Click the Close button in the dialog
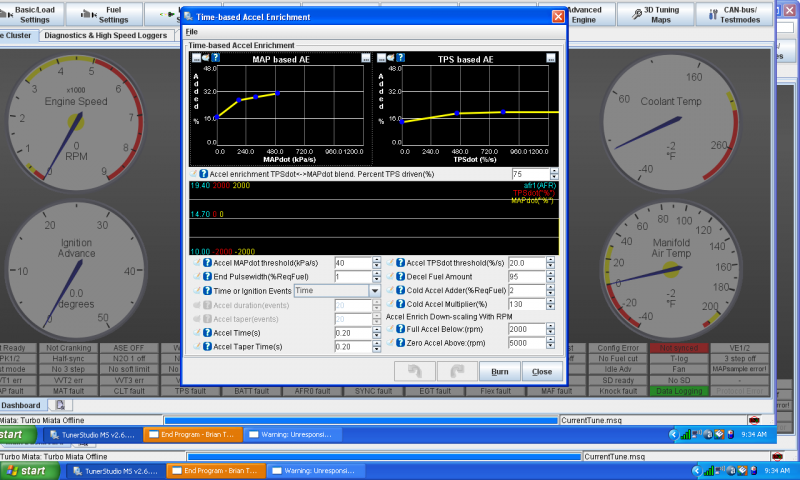This screenshot has width=800, height=480. [541, 371]
